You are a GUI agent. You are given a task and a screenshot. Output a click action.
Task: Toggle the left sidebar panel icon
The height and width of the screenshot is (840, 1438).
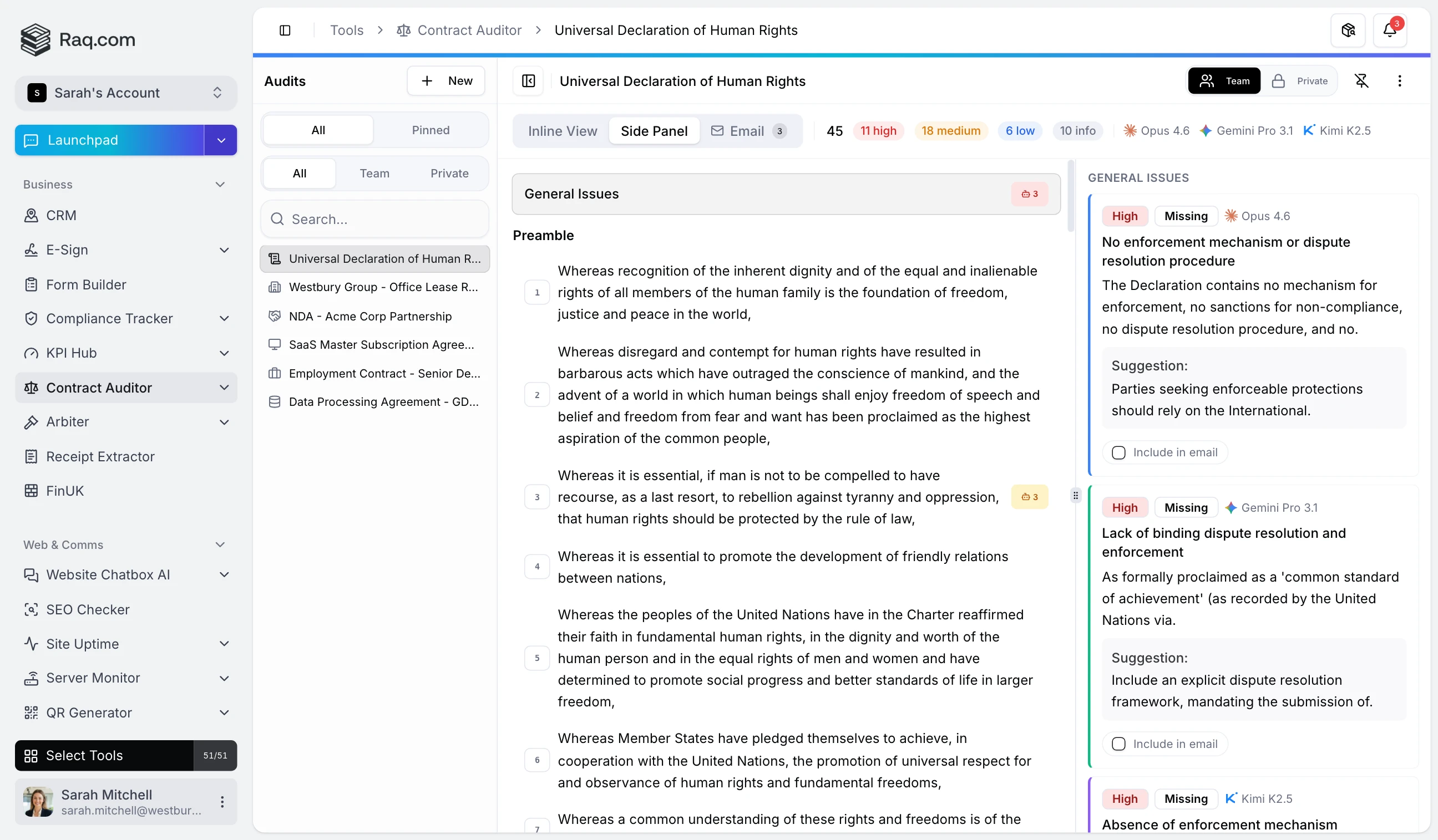[285, 30]
